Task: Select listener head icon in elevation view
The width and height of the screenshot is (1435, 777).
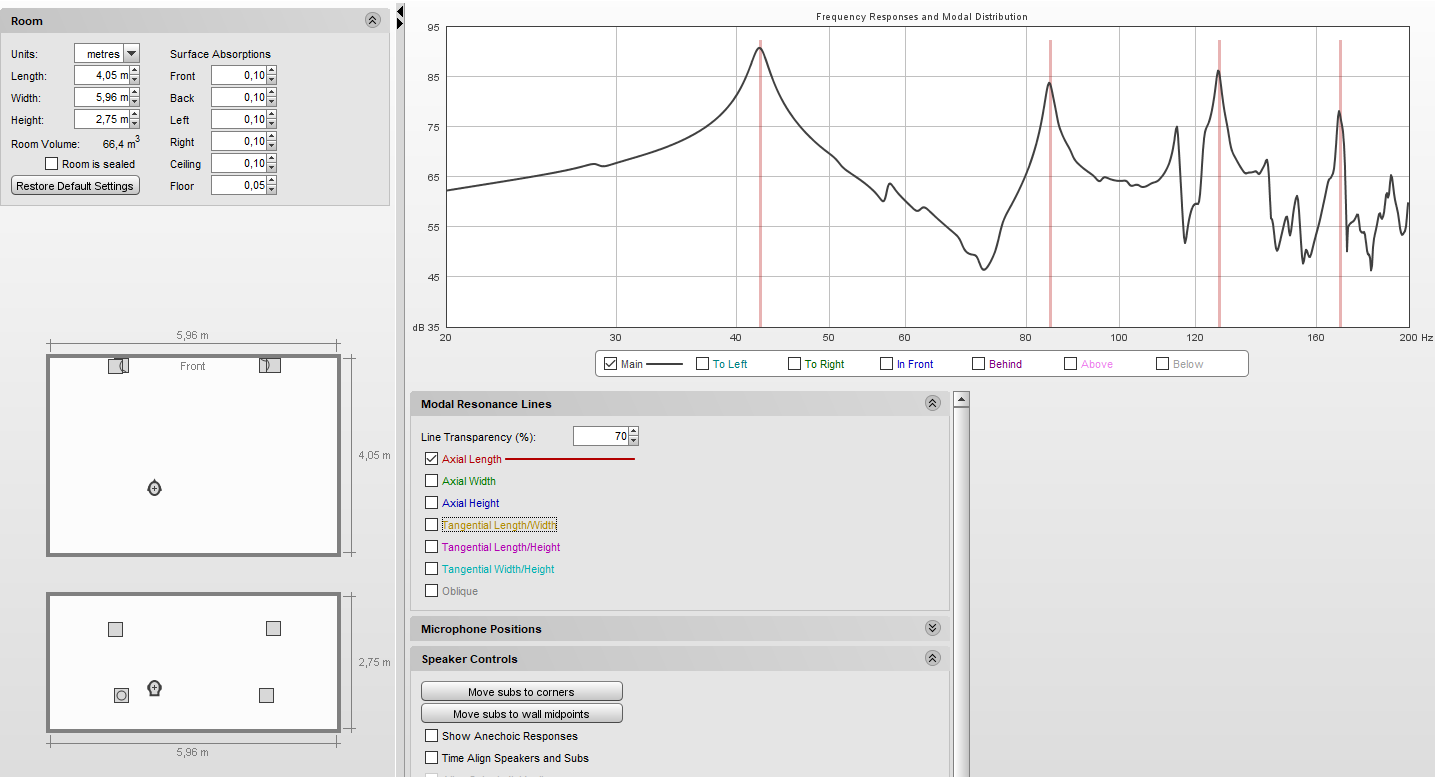Action: point(154,688)
